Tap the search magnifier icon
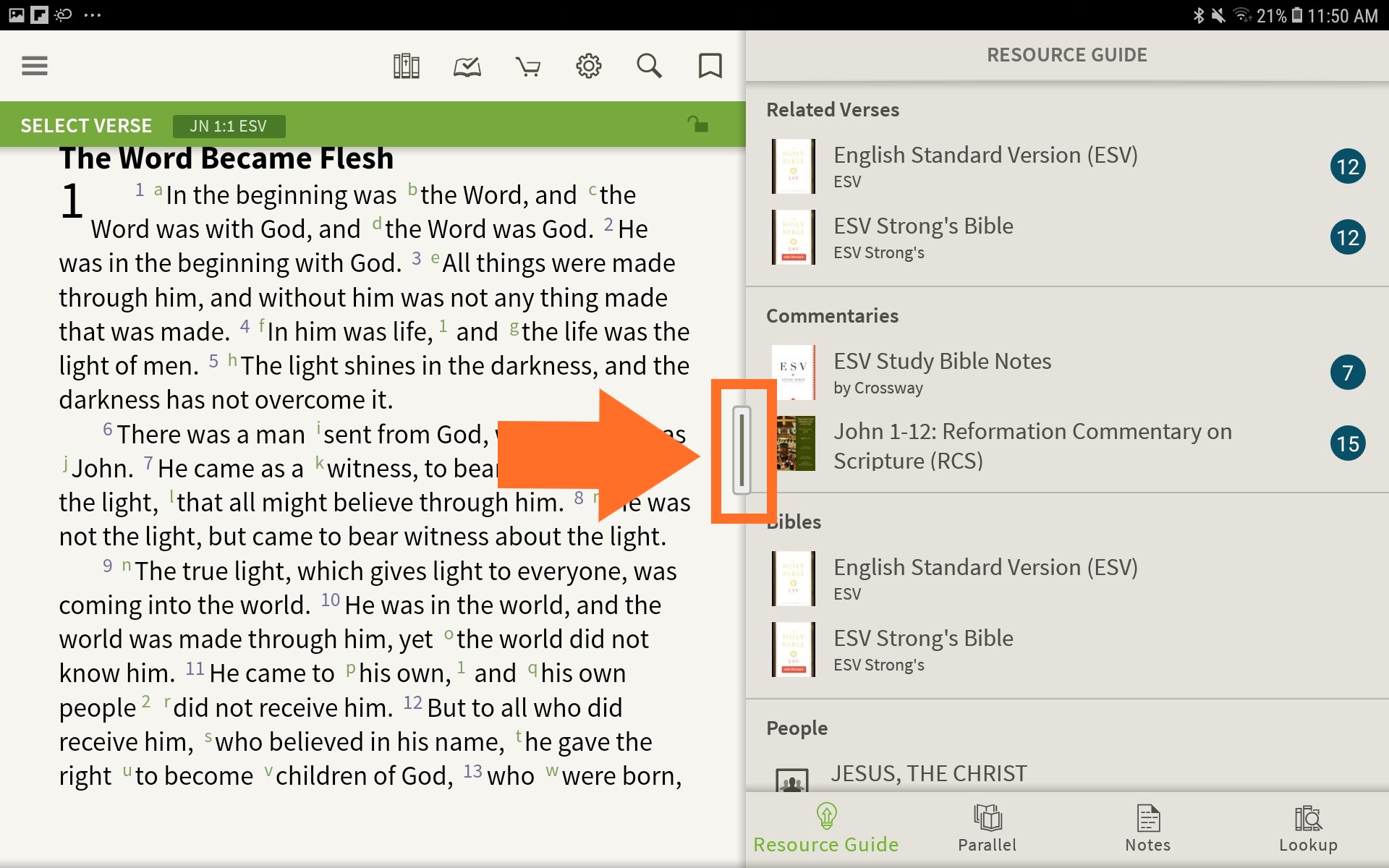Viewport: 1389px width, 868px height. tap(649, 66)
